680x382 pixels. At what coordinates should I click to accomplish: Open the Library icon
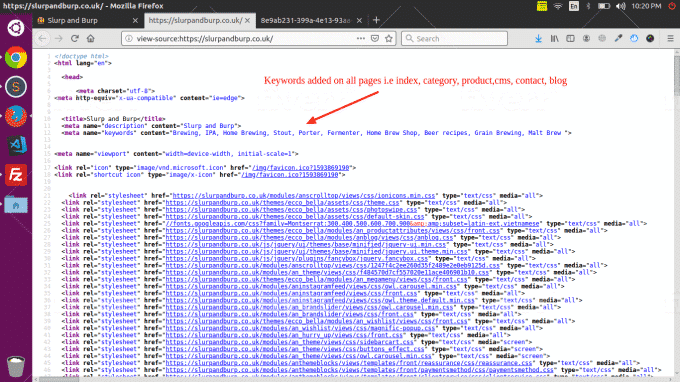(x=554, y=39)
